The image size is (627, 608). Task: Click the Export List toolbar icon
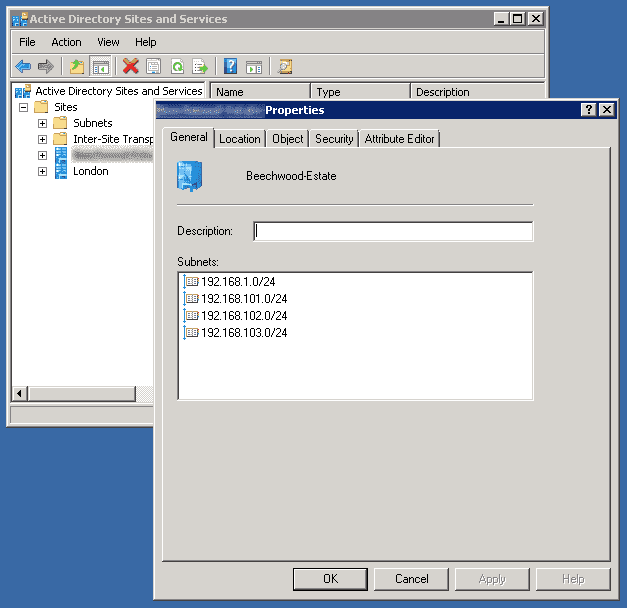[x=200, y=66]
